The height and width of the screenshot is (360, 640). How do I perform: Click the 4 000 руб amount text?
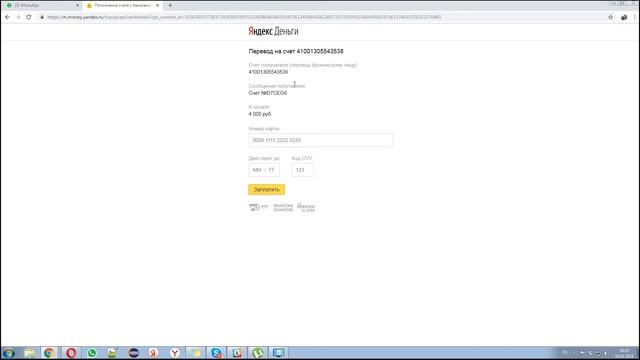[x=260, y=114]
